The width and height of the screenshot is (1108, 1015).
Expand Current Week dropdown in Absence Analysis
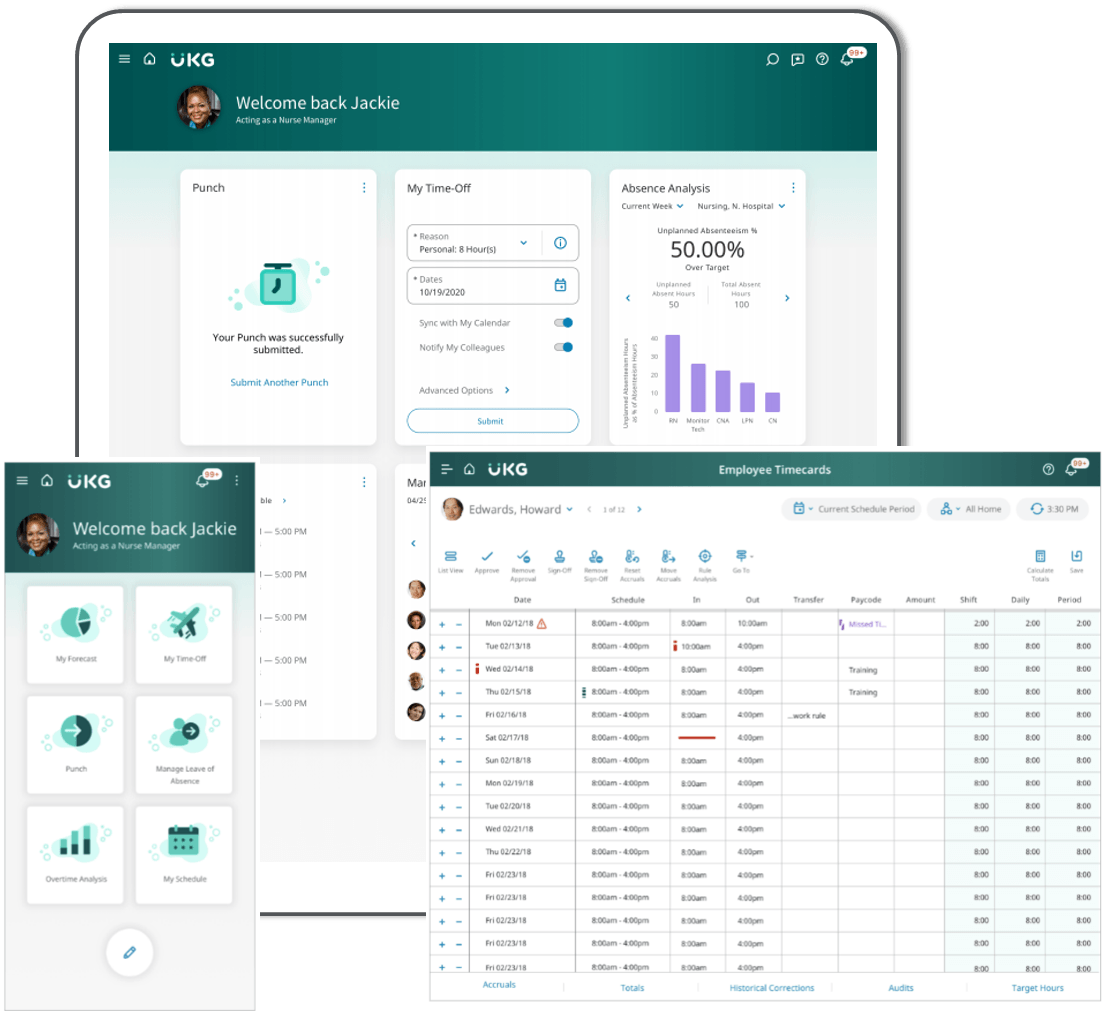[x=652, y=206]
